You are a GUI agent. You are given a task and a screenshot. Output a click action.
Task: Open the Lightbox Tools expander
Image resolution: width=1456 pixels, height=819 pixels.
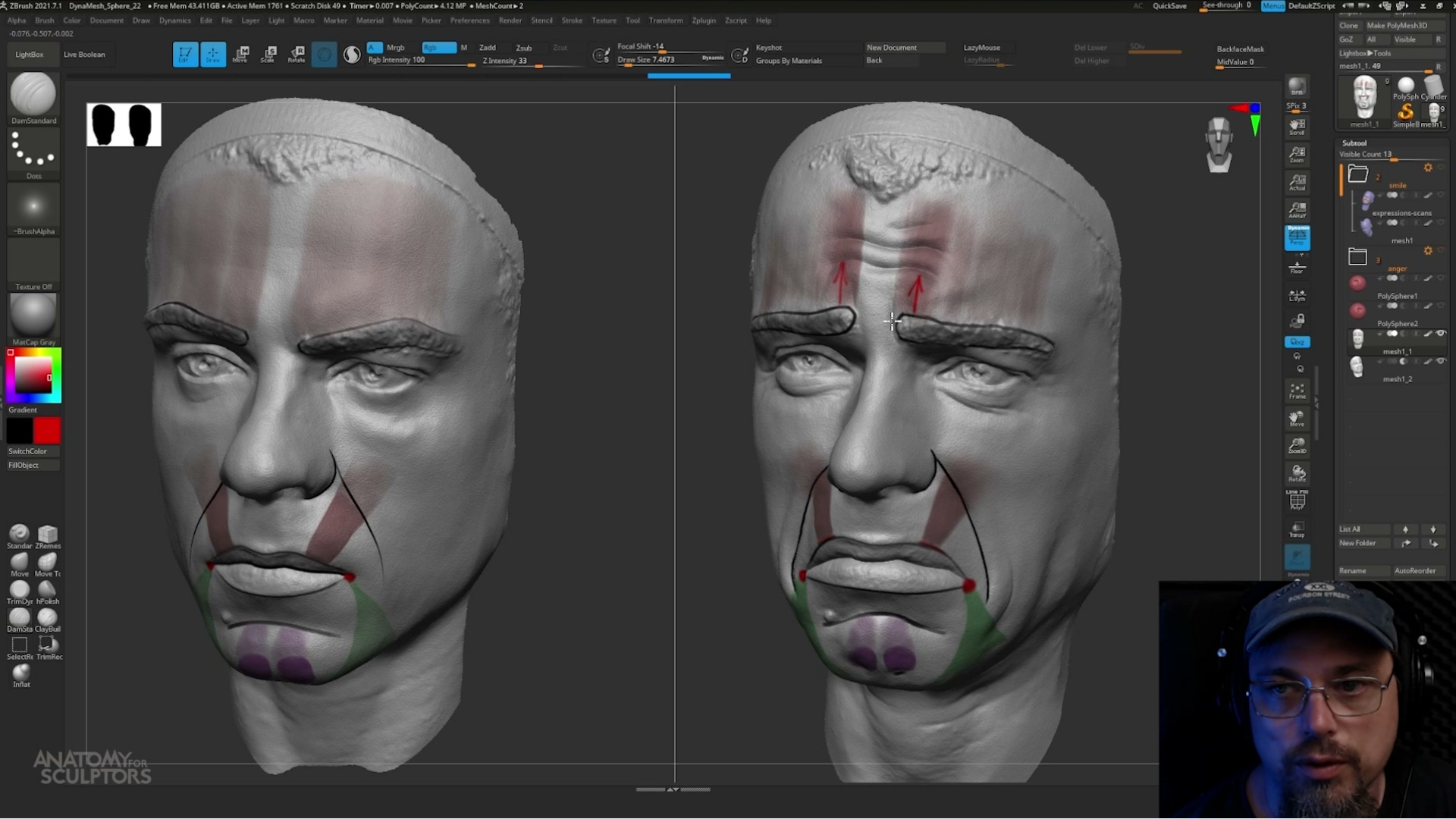pyautogui.click(x=1365, y=53)
